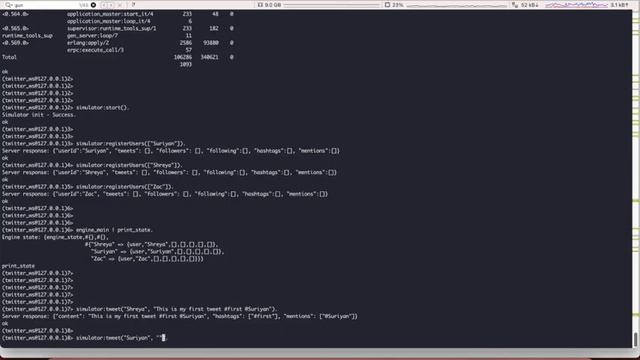This screenshot has width=640, height=360.
Task: Click the registerUsers(["Shreya"]) command
Action: click(x=129, y=165)
